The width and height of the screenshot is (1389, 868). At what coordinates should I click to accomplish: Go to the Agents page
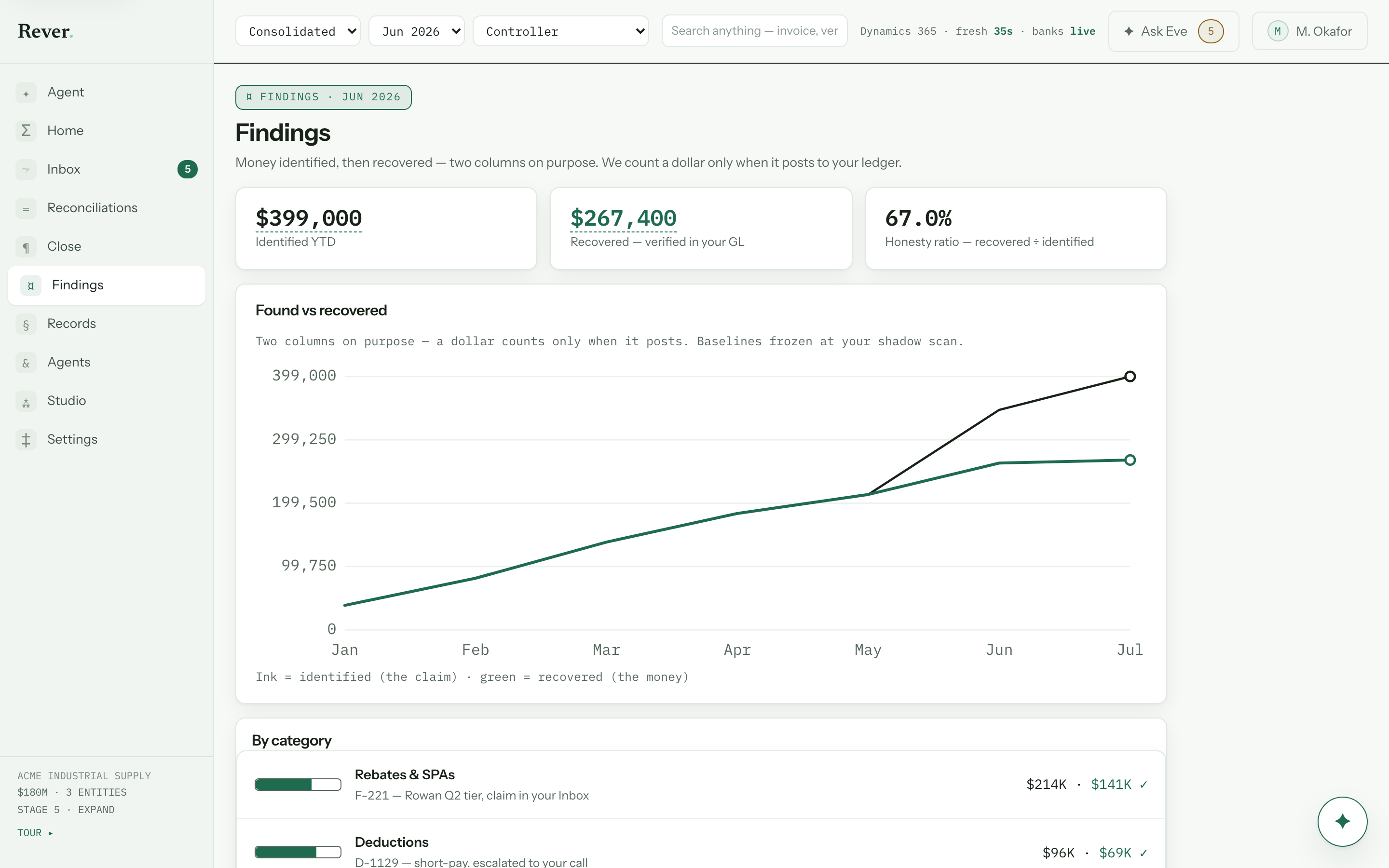[107, 362]
